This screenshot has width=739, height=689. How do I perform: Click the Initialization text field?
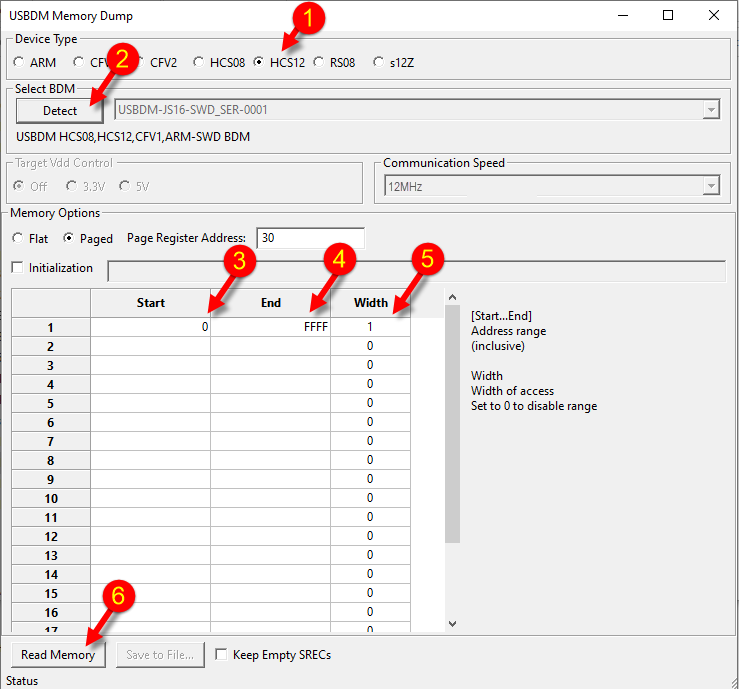coord(417,271)
